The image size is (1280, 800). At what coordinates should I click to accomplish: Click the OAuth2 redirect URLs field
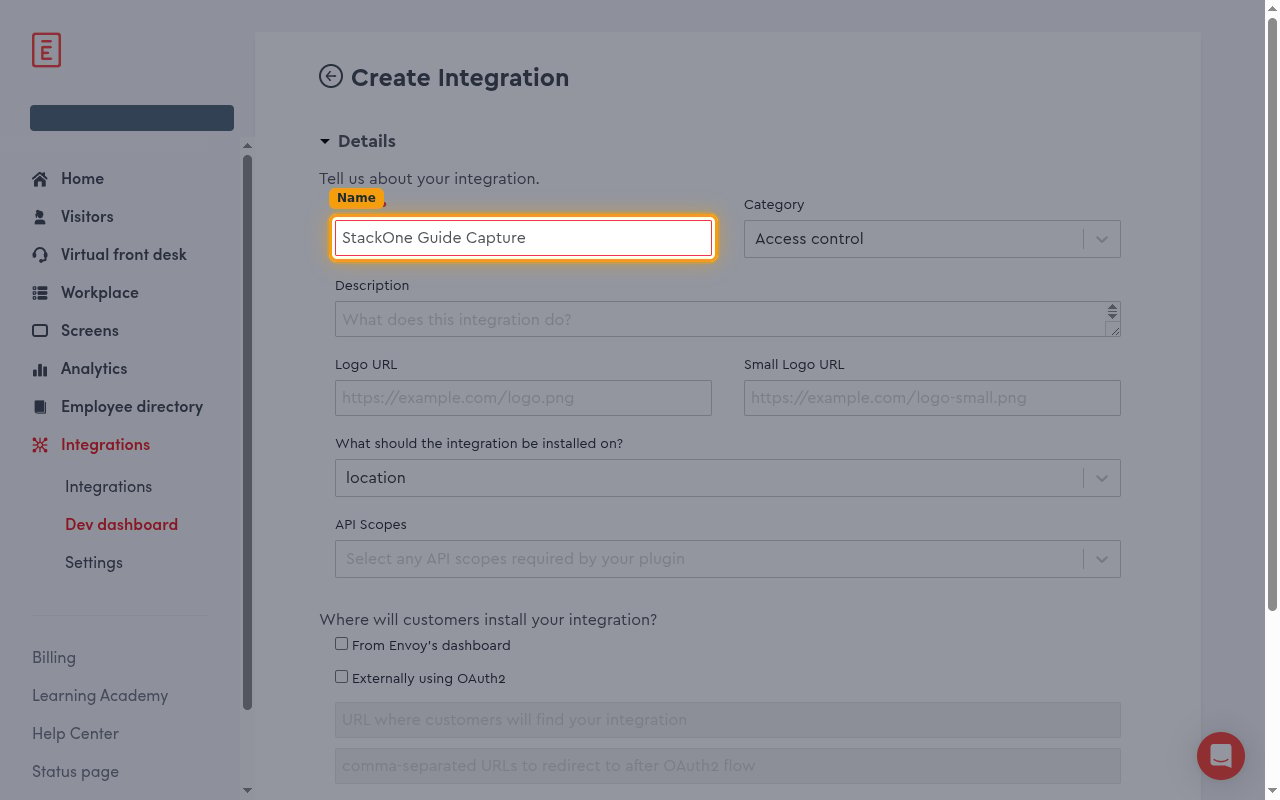point(727,766)
